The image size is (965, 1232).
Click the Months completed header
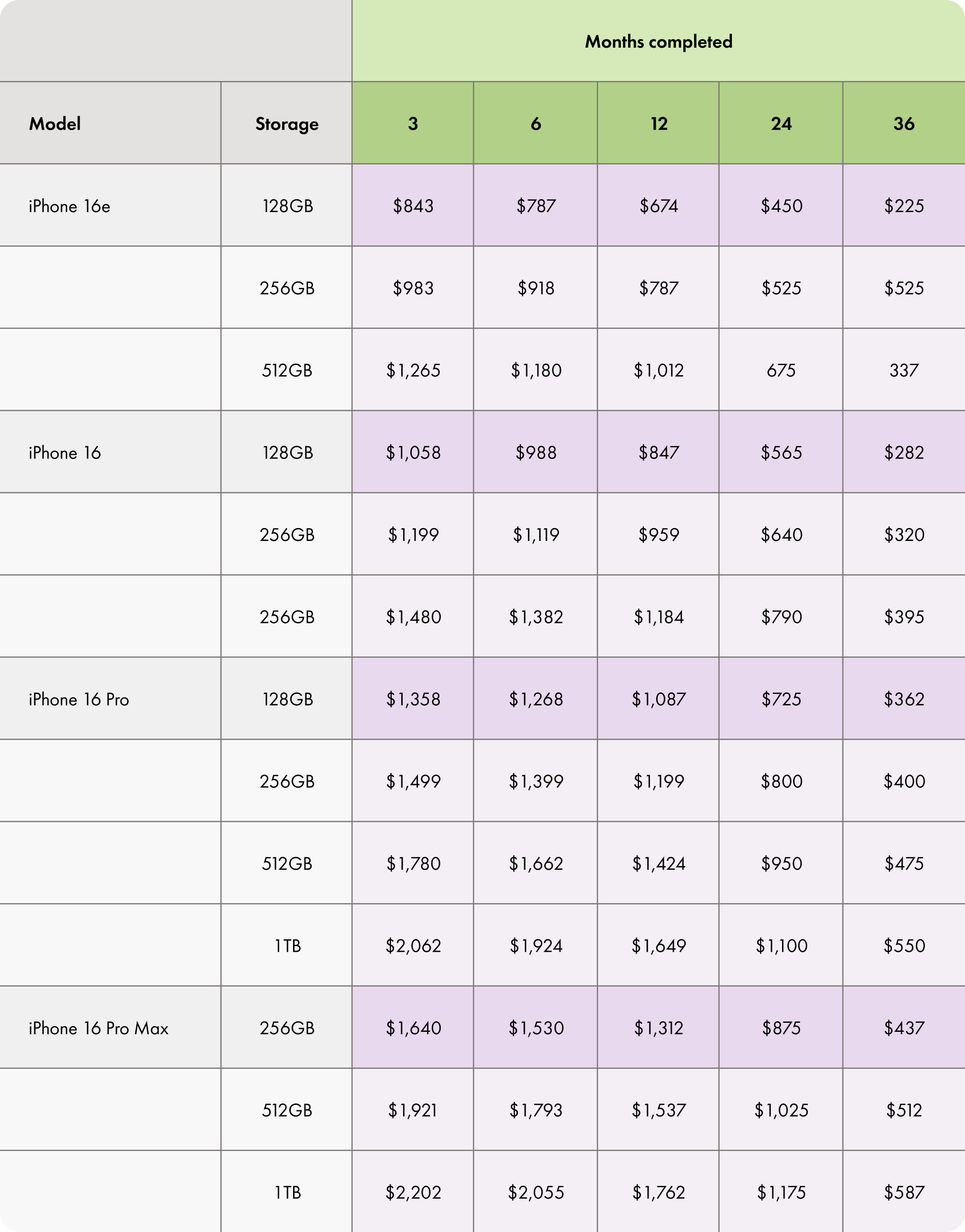658,41
